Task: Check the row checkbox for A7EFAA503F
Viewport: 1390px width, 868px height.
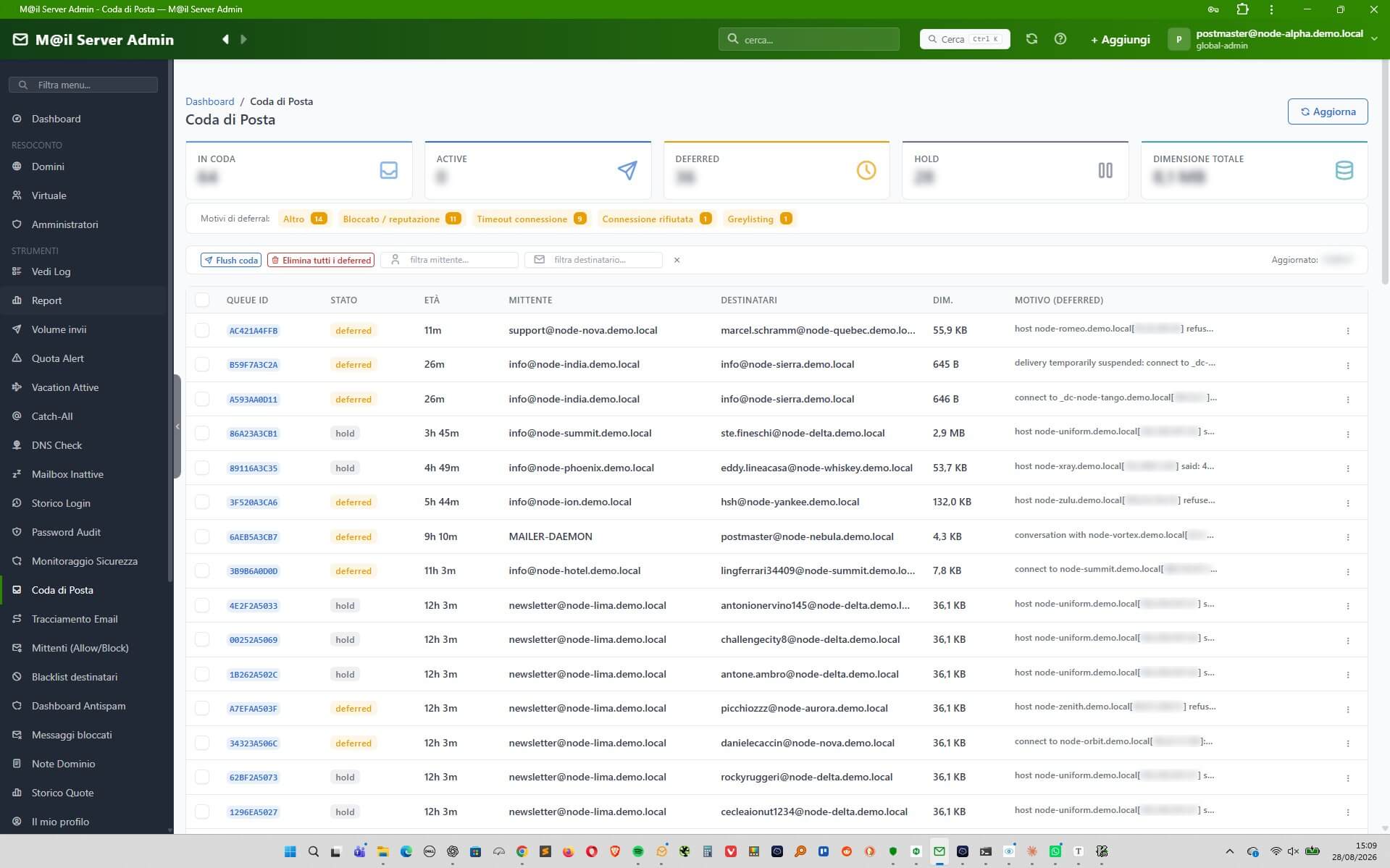Action: coord(202,708)
